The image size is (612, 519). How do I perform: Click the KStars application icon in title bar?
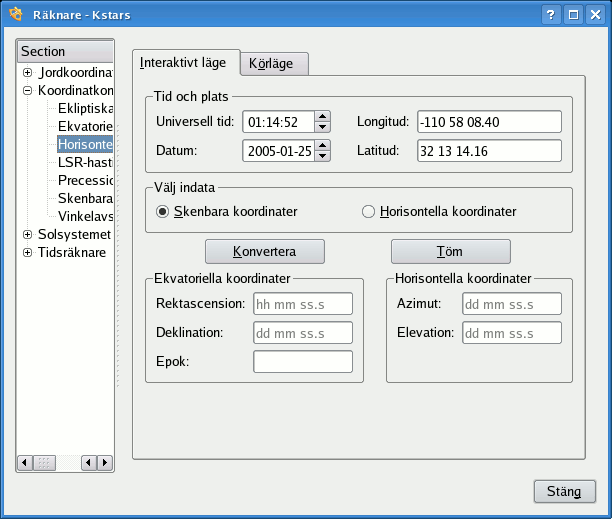click(x=16, y=14)
